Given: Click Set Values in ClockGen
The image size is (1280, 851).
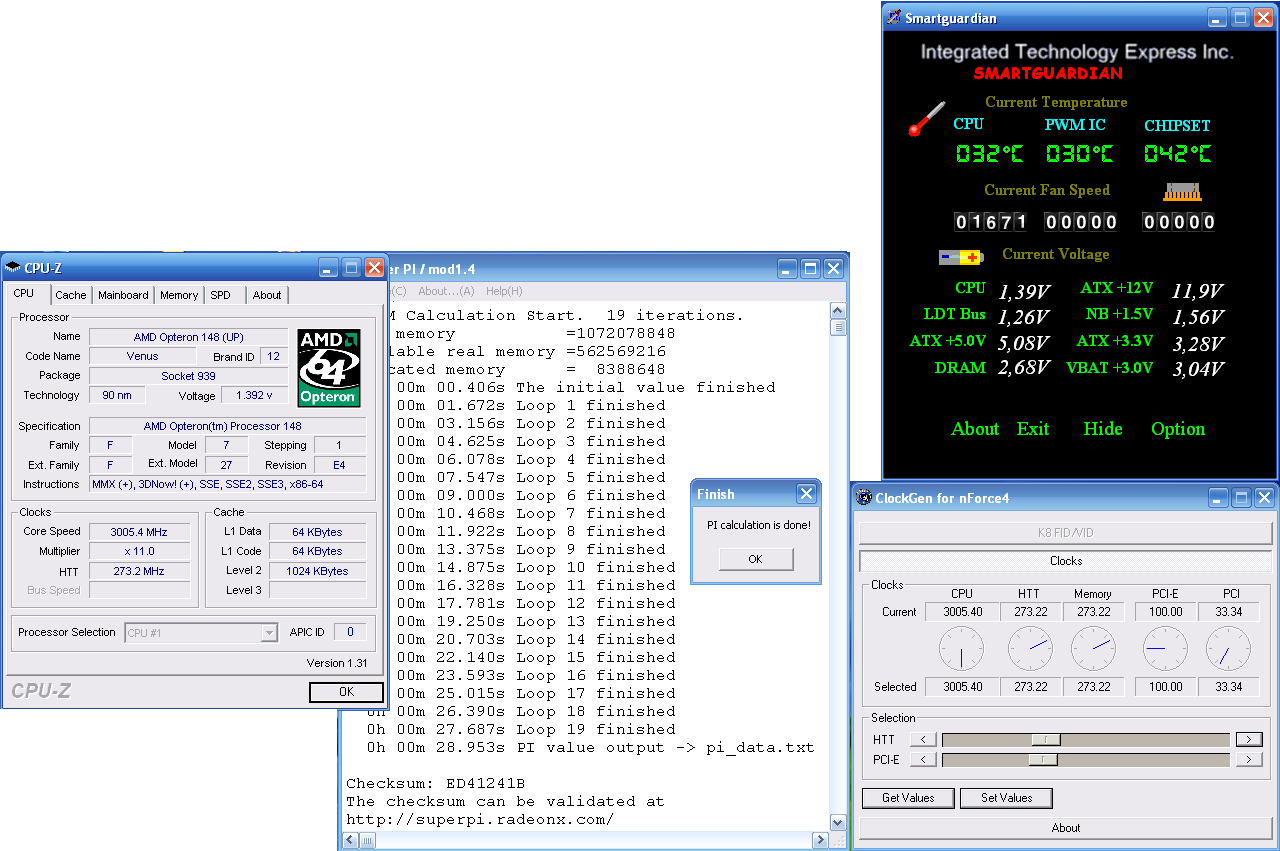Looking at the screenshot, I should 1006,798.
